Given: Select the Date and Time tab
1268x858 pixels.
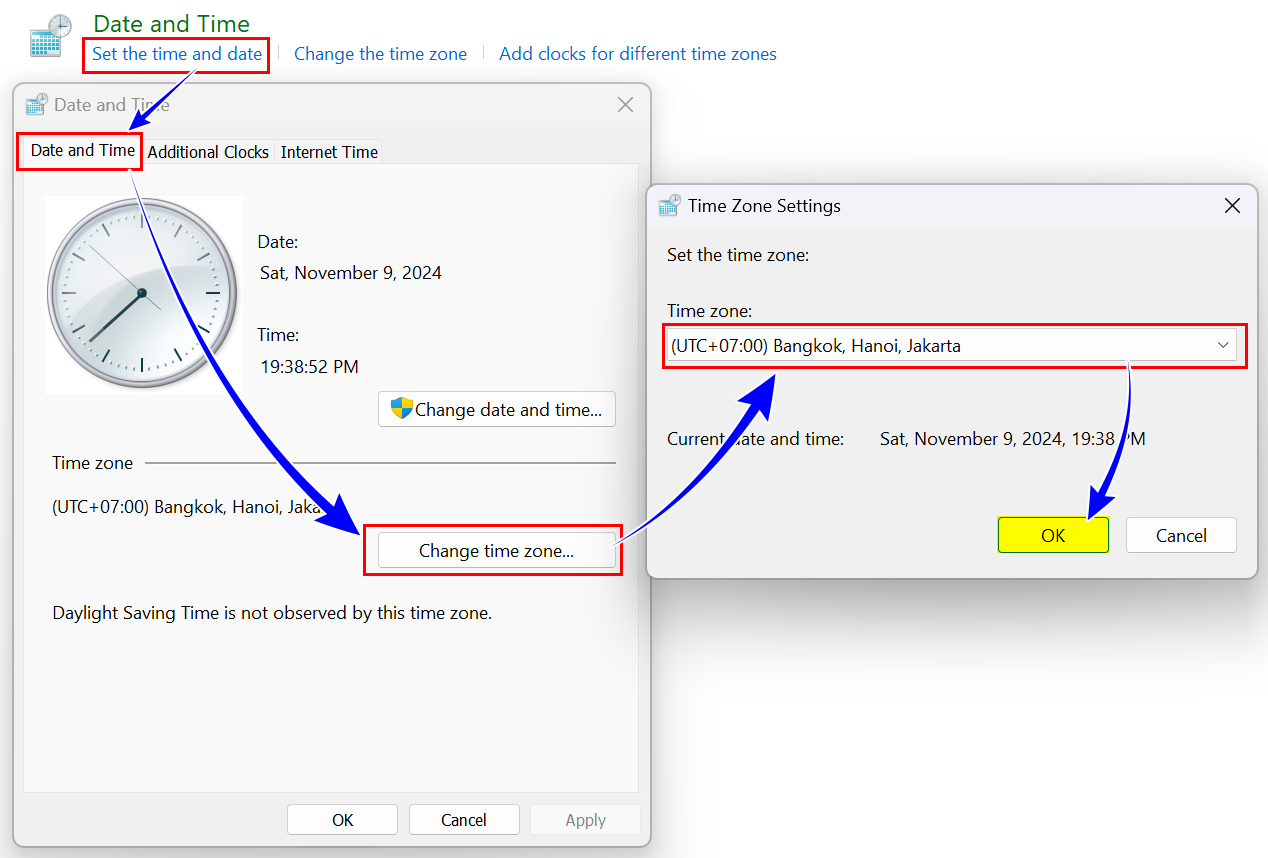Looking at the screenshot, I should (82, 151).
